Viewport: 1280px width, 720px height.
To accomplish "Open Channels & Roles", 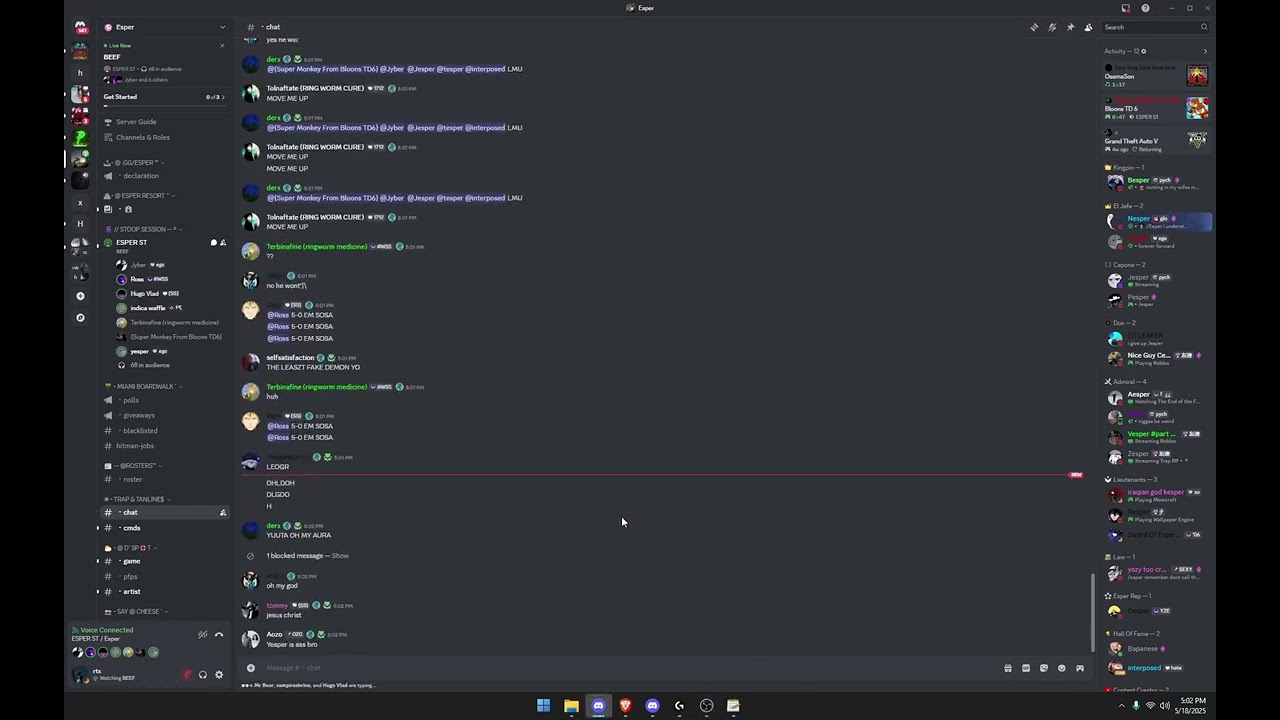I will (142, 137).
